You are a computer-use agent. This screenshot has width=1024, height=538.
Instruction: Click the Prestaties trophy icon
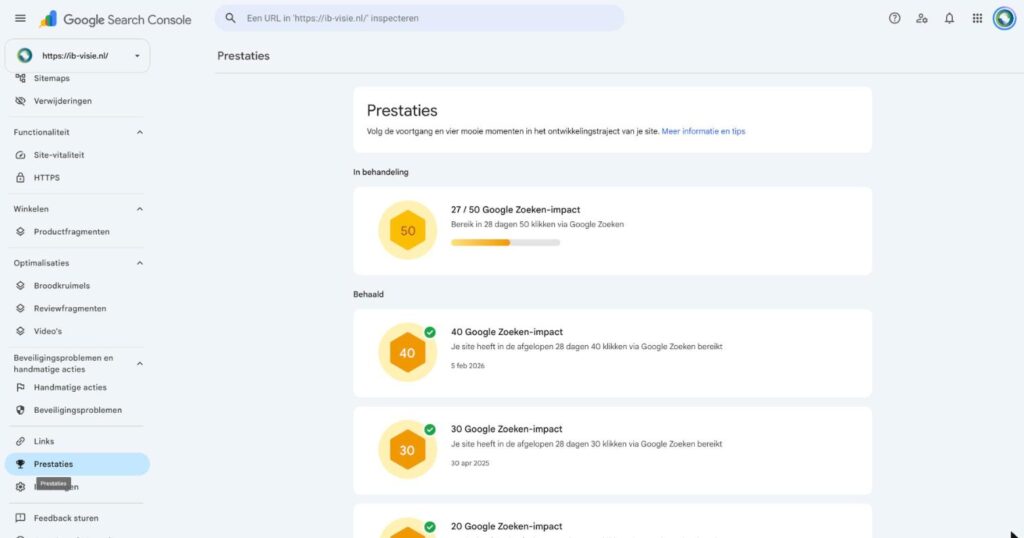pyautogui.click(x=20, y=464)
